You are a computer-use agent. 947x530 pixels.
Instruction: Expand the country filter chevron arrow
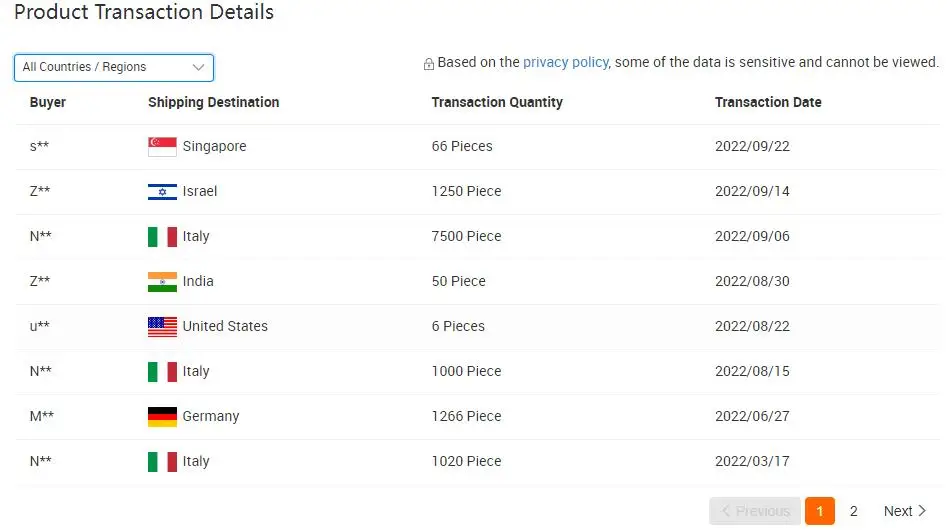coord(198,67)
